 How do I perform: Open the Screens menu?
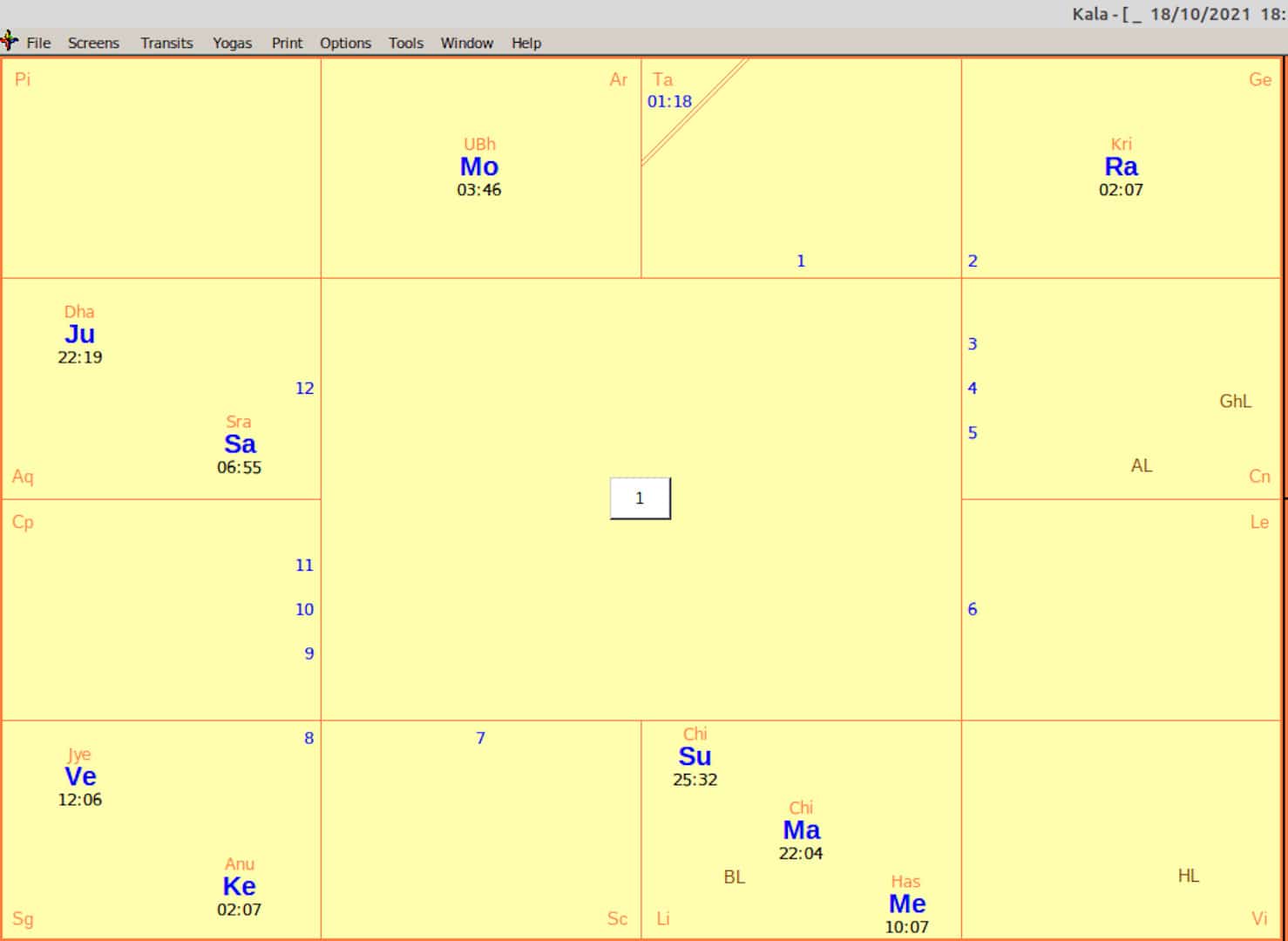(92, 43)
